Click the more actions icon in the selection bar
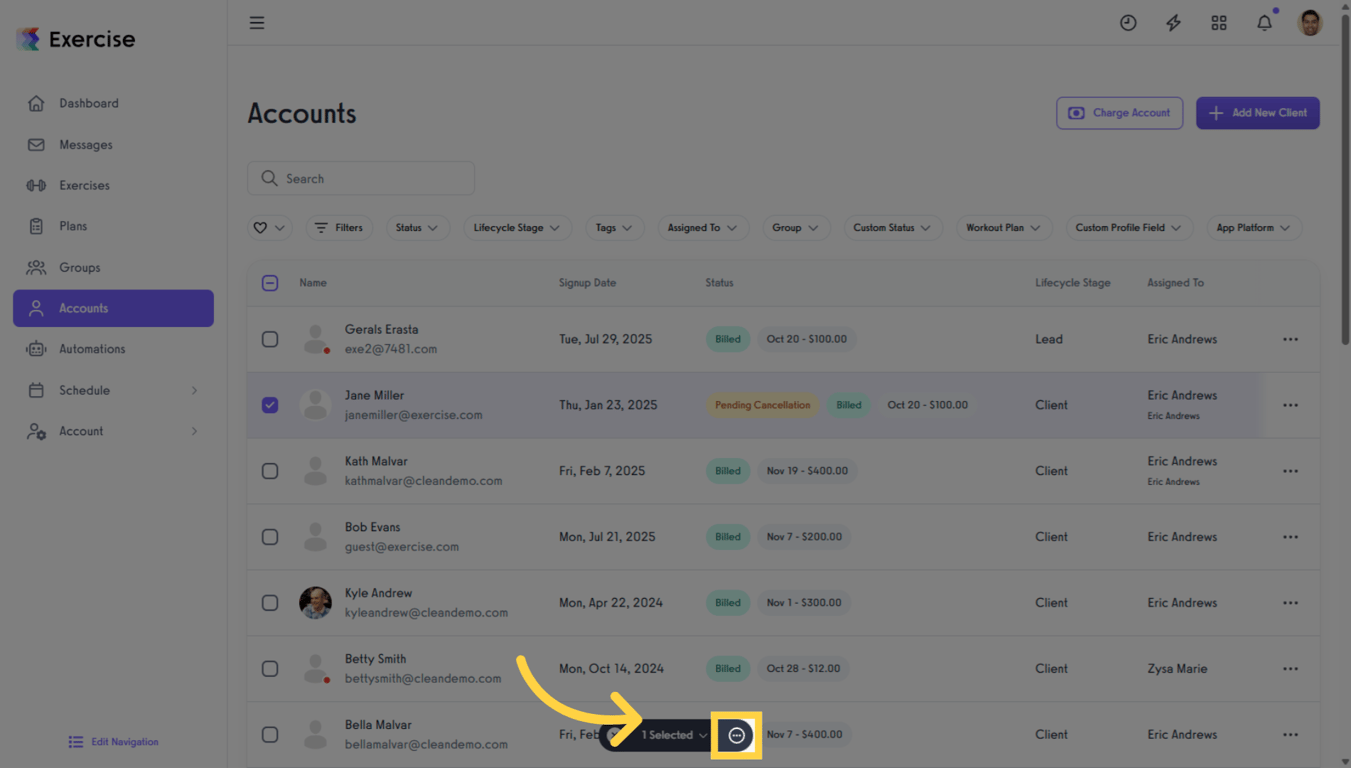The width and height of the screenshot is (1351, 768). tap(736, 735)
